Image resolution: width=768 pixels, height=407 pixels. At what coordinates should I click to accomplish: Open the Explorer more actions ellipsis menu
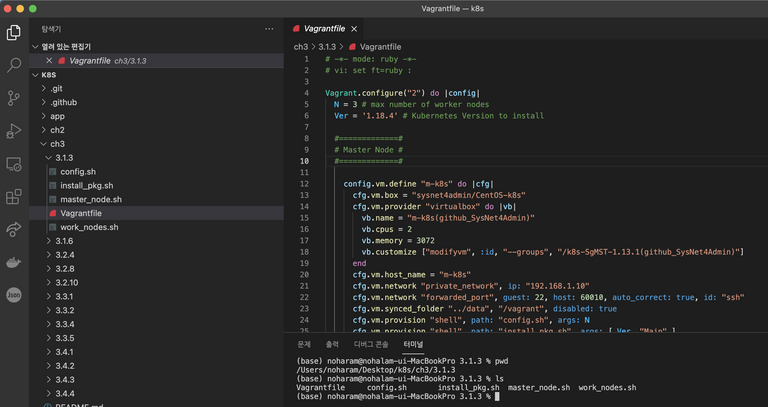coord(269,29)
